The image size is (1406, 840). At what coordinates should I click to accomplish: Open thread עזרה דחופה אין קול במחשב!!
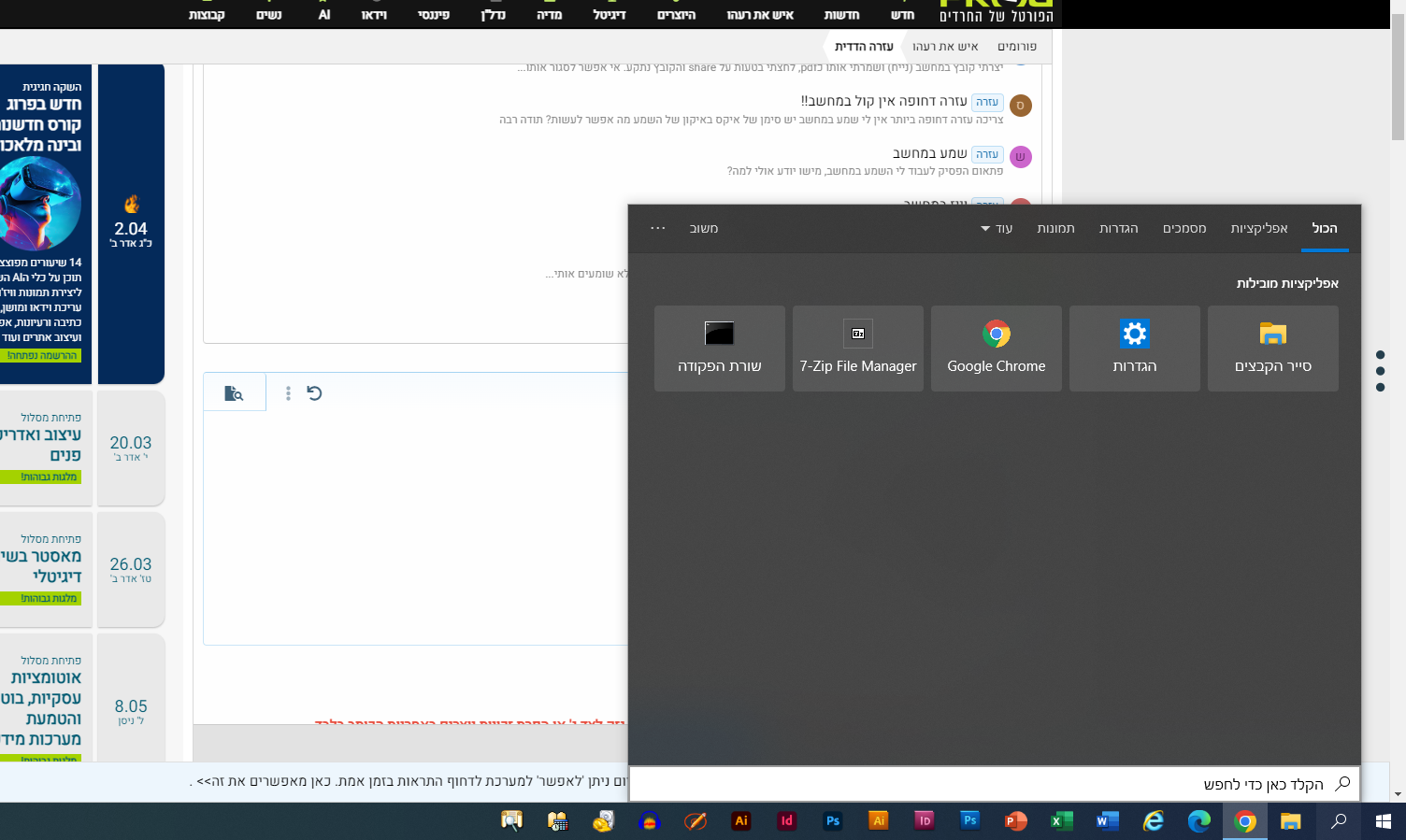[884, 101]
